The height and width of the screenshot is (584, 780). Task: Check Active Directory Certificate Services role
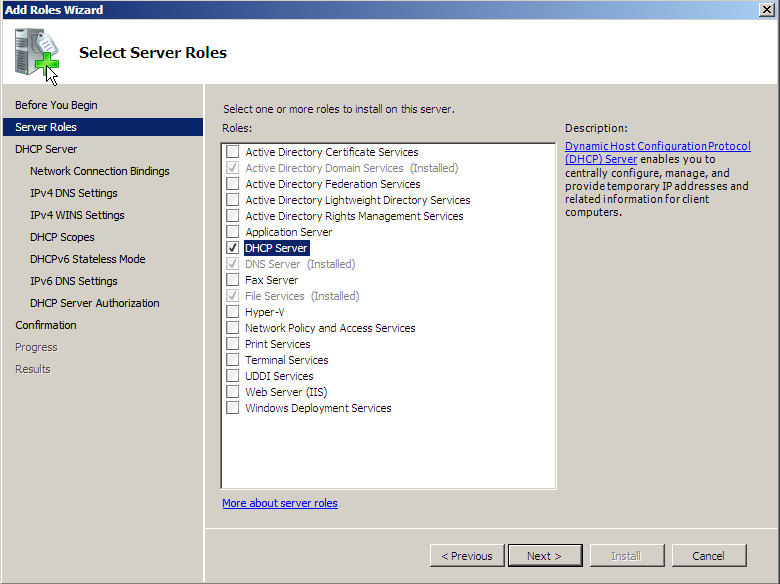(x=232, y=151)
